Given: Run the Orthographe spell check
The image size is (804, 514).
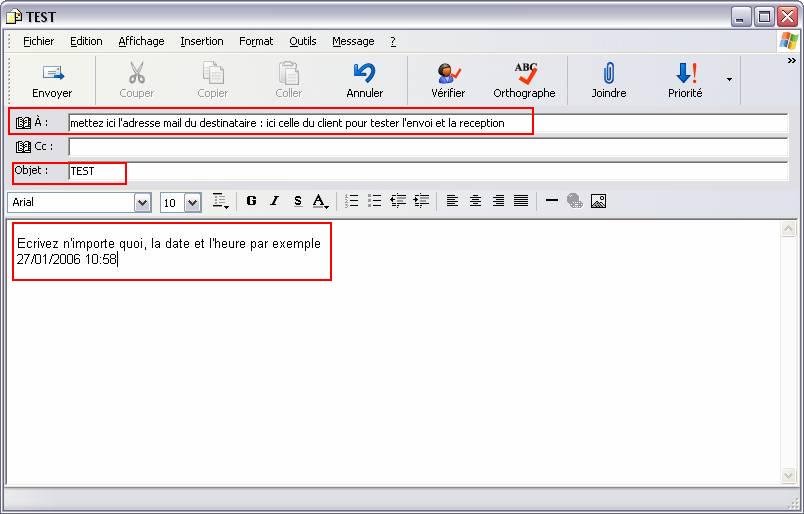Looking at the screenshot, I should coord(524,81).
